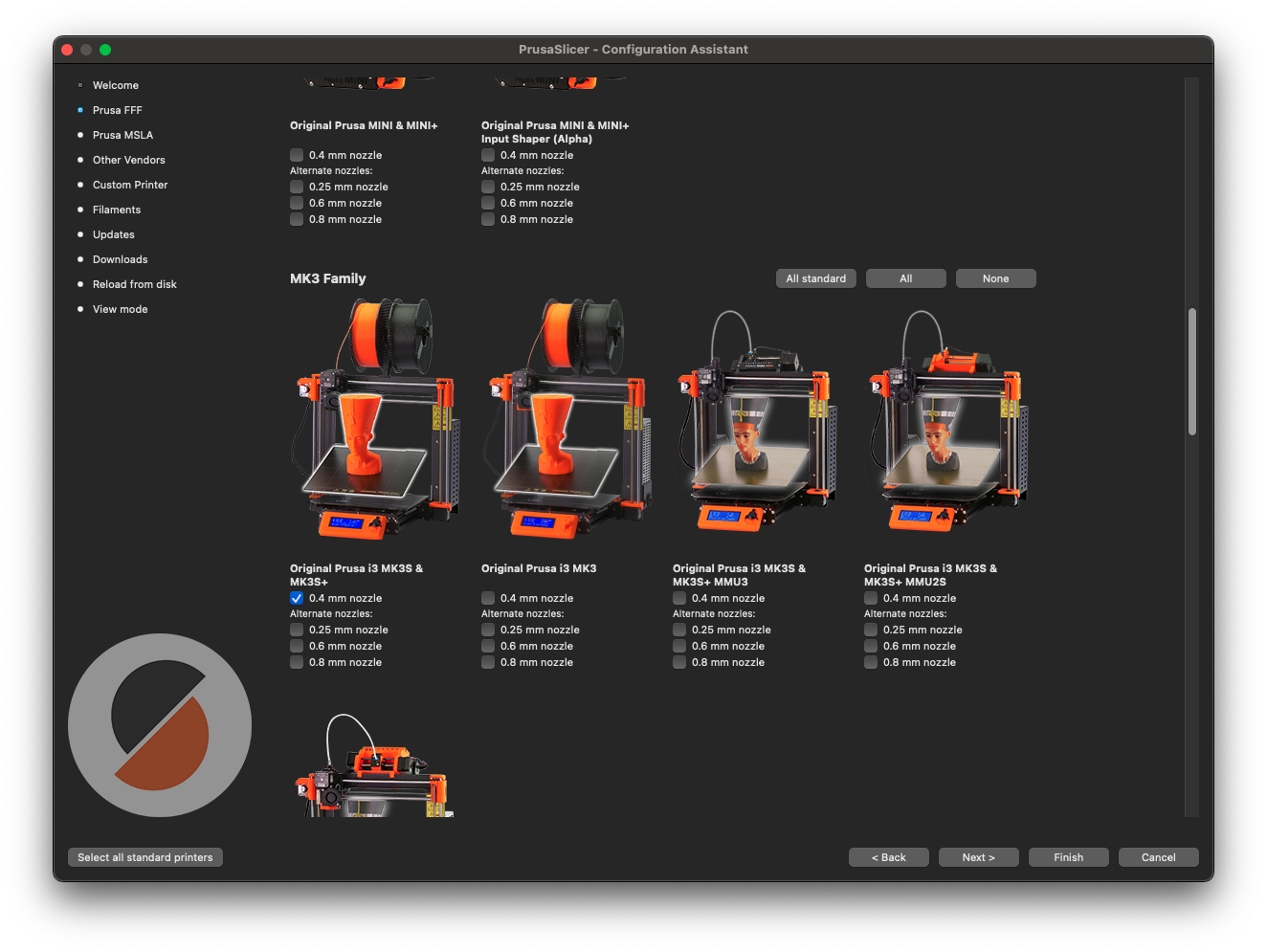The width and height of the screenshot is (1267, 952).
Task: Check 0.8 mm nozzle for Prusa MINI & MINI+
Action: coord(297,219)
